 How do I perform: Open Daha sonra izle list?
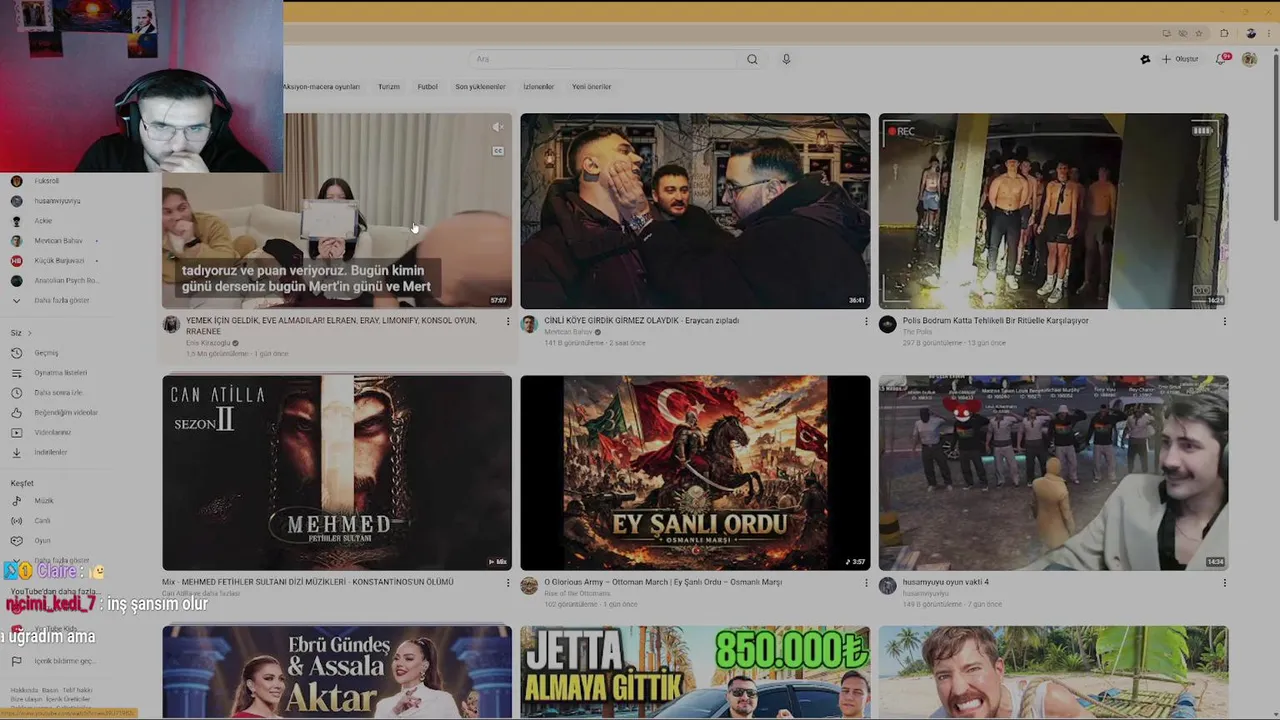click(60, 393)
